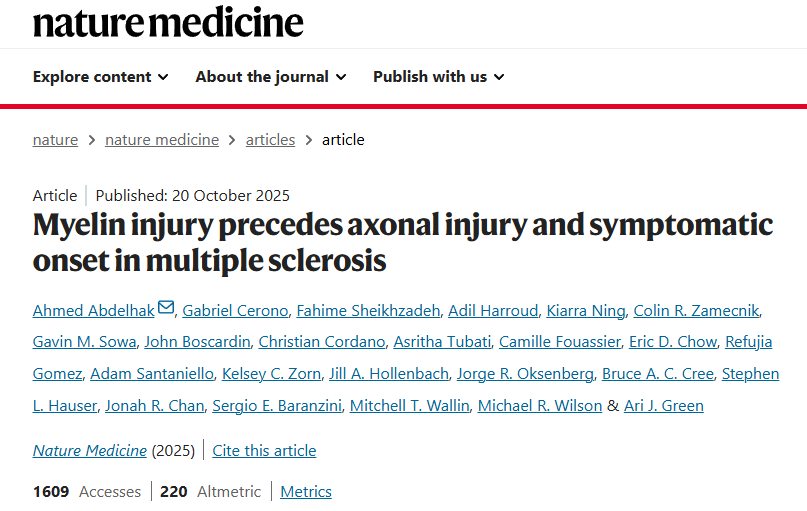Navigate to the articles breadcrumb
Viewport: 807px width, 511px height.
click(x=270, y=140)
